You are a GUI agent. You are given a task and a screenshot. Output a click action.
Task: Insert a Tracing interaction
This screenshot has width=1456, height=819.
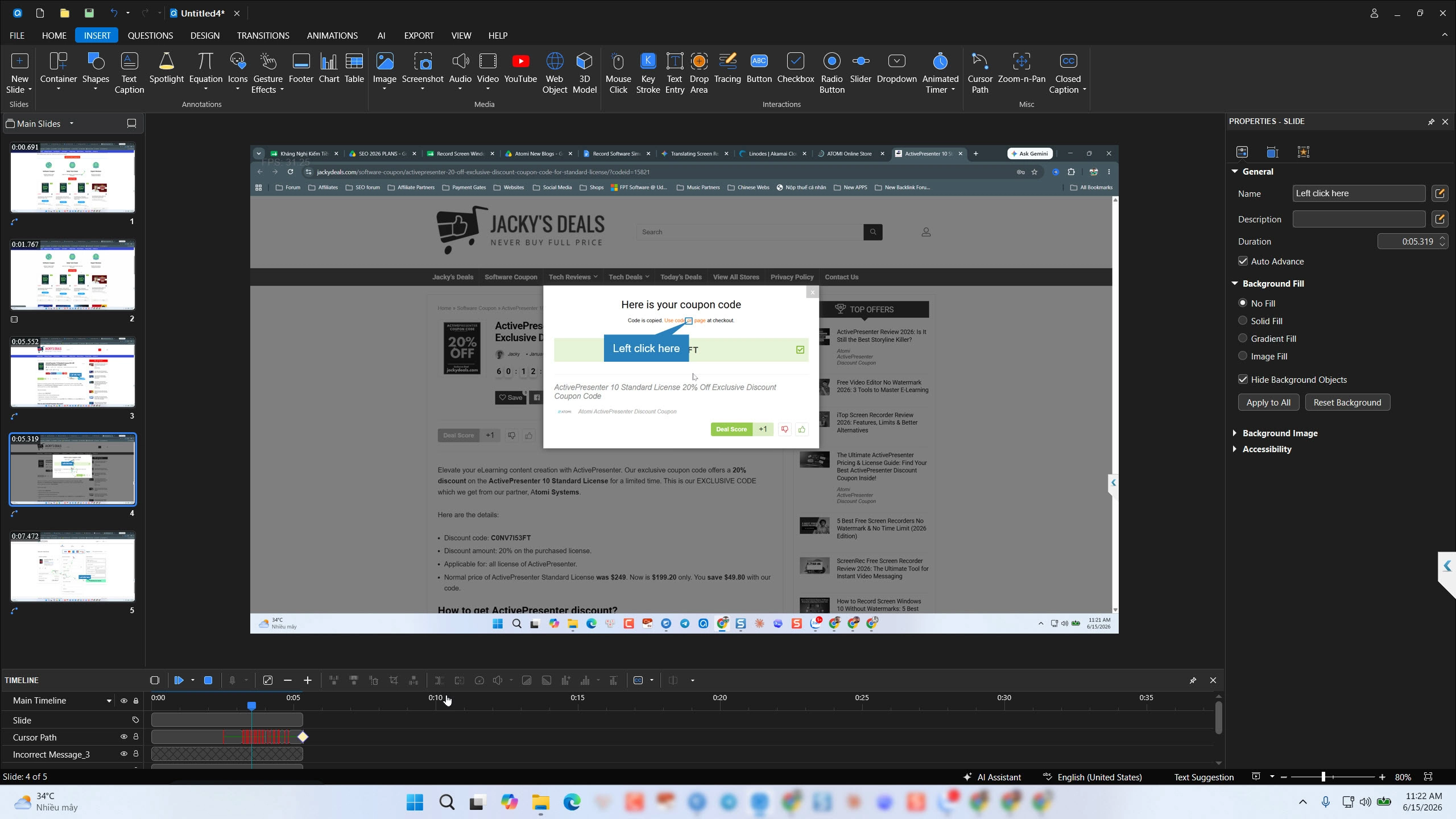point(727,69)
